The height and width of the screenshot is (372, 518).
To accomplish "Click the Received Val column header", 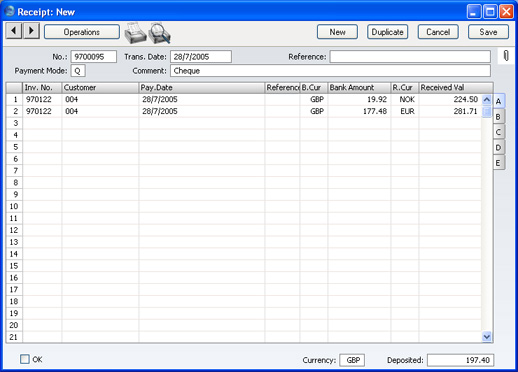I will (x=456, y=88).
